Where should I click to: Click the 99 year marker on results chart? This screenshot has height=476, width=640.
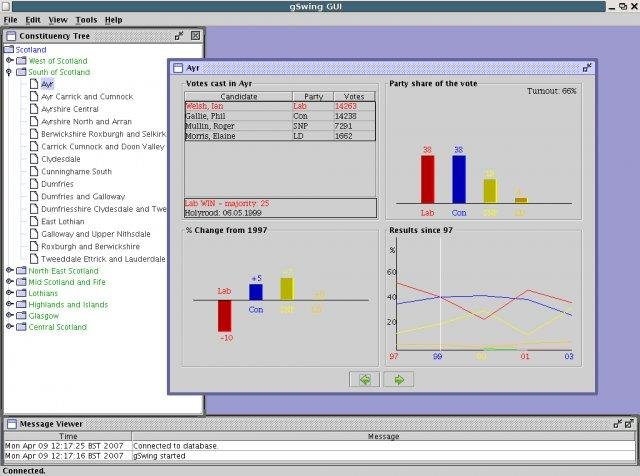tap(438, 356)
